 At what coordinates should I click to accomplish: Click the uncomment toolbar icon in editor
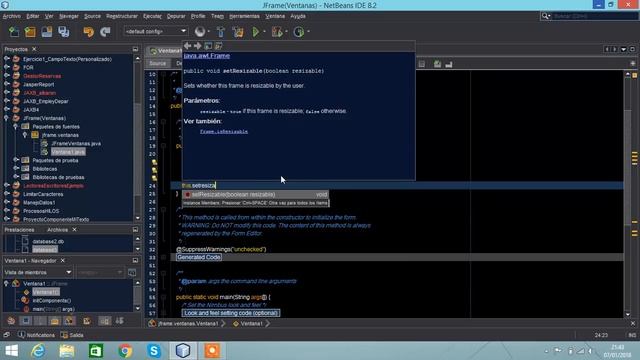click(x=449, y=64)
